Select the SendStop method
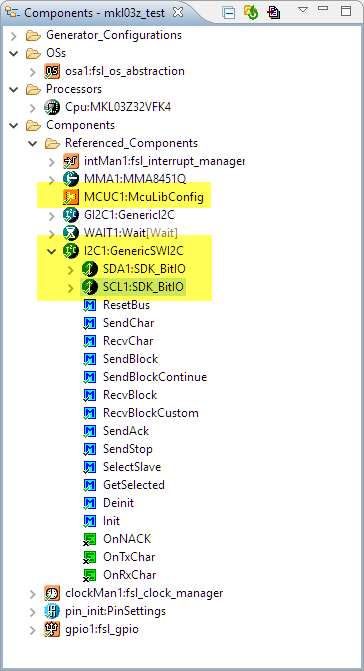This screenshot has width=364, height=671. pyautogui.click(x=127, y=449)
